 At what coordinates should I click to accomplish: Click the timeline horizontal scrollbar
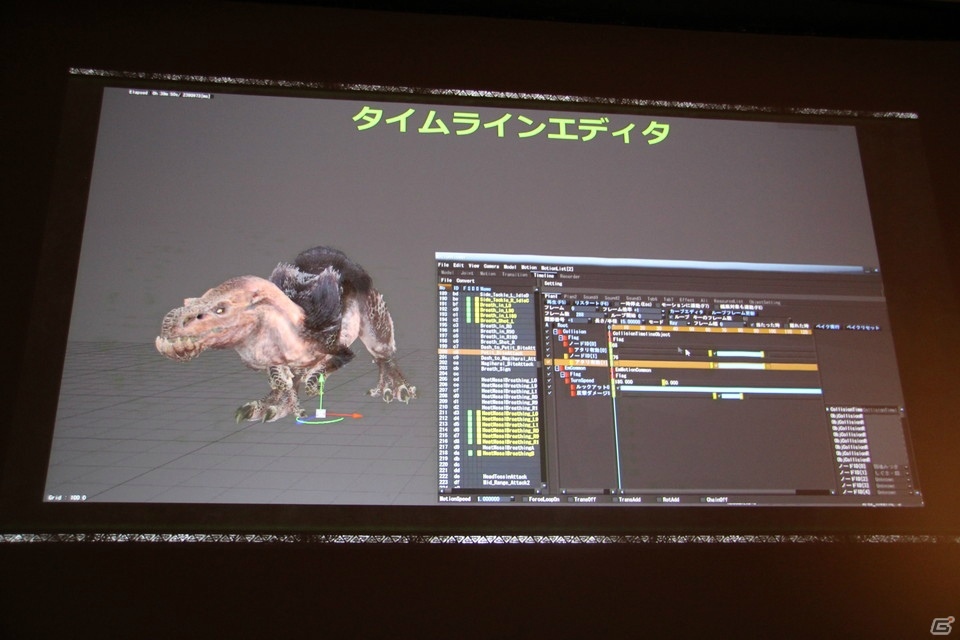727,492
